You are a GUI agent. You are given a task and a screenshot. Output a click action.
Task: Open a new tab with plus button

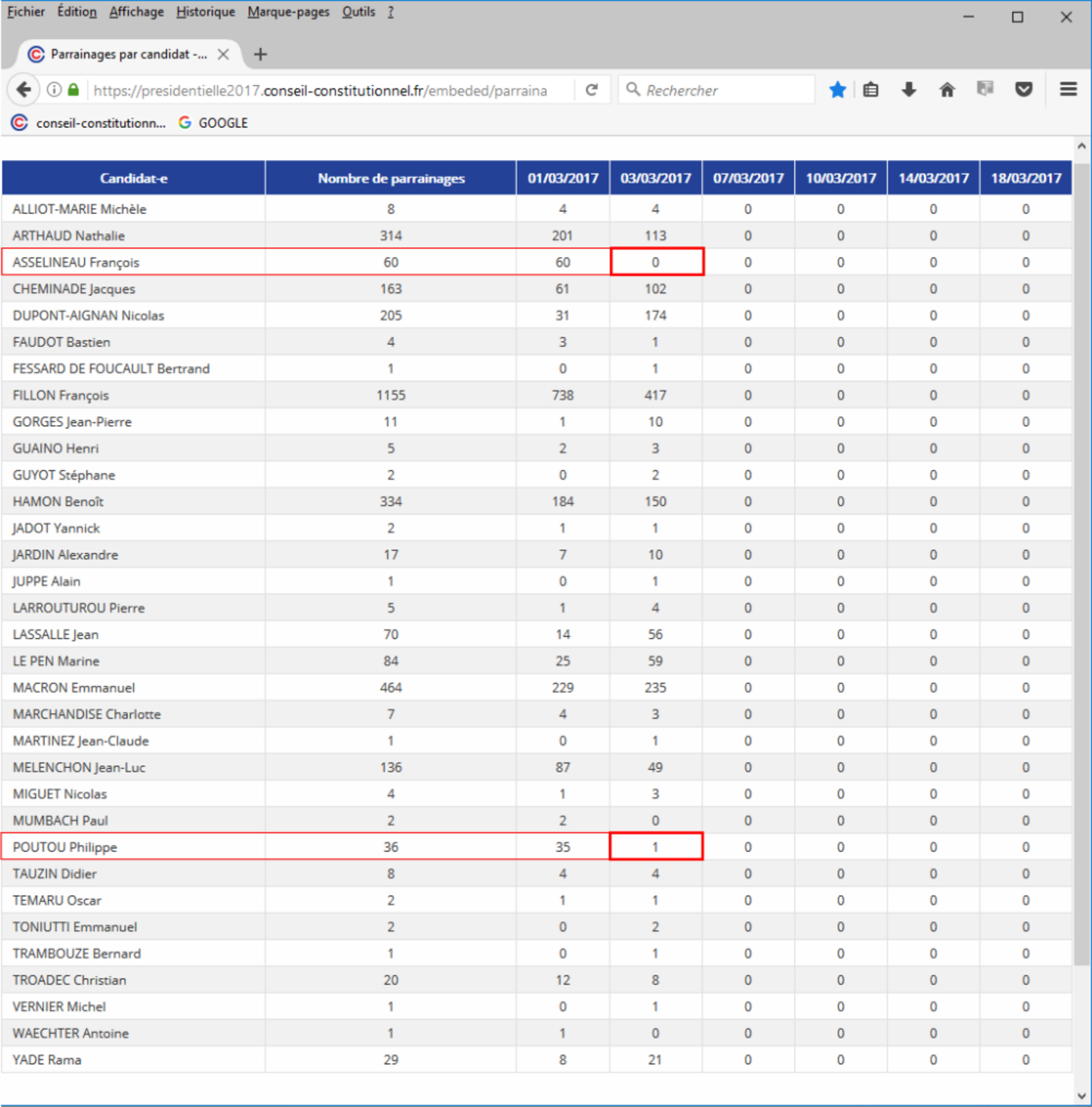[260, 55]
